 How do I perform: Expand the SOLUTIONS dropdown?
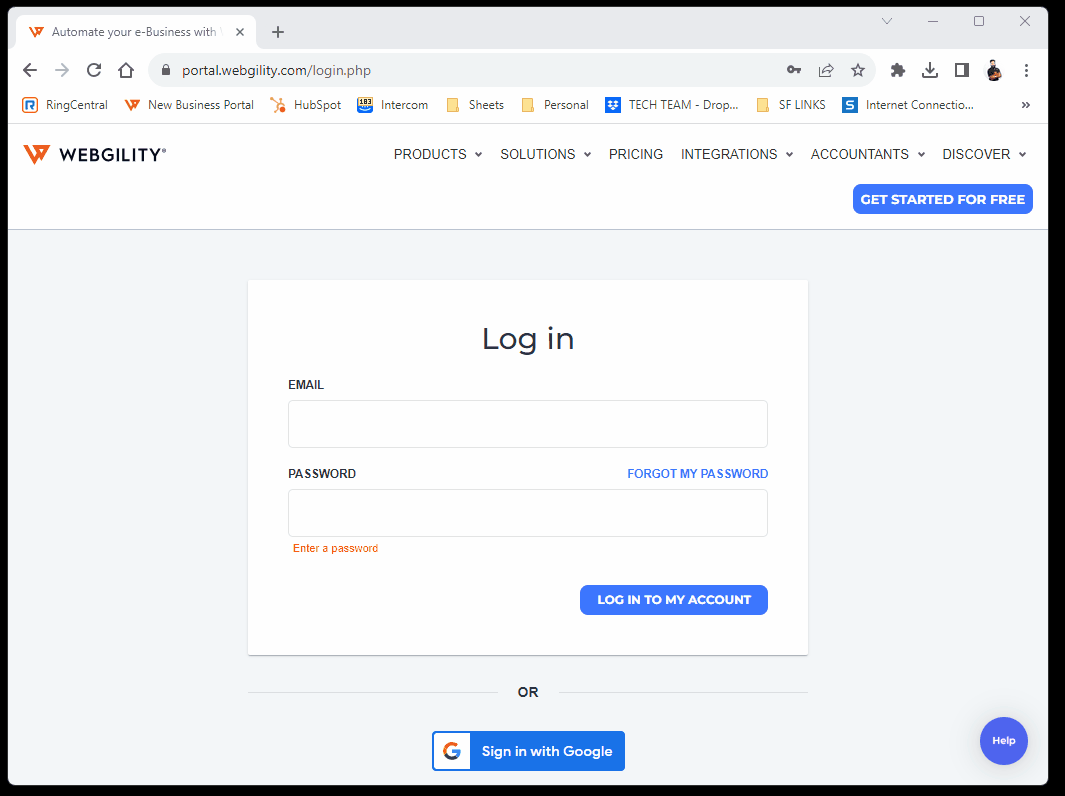tap(545, 154)
